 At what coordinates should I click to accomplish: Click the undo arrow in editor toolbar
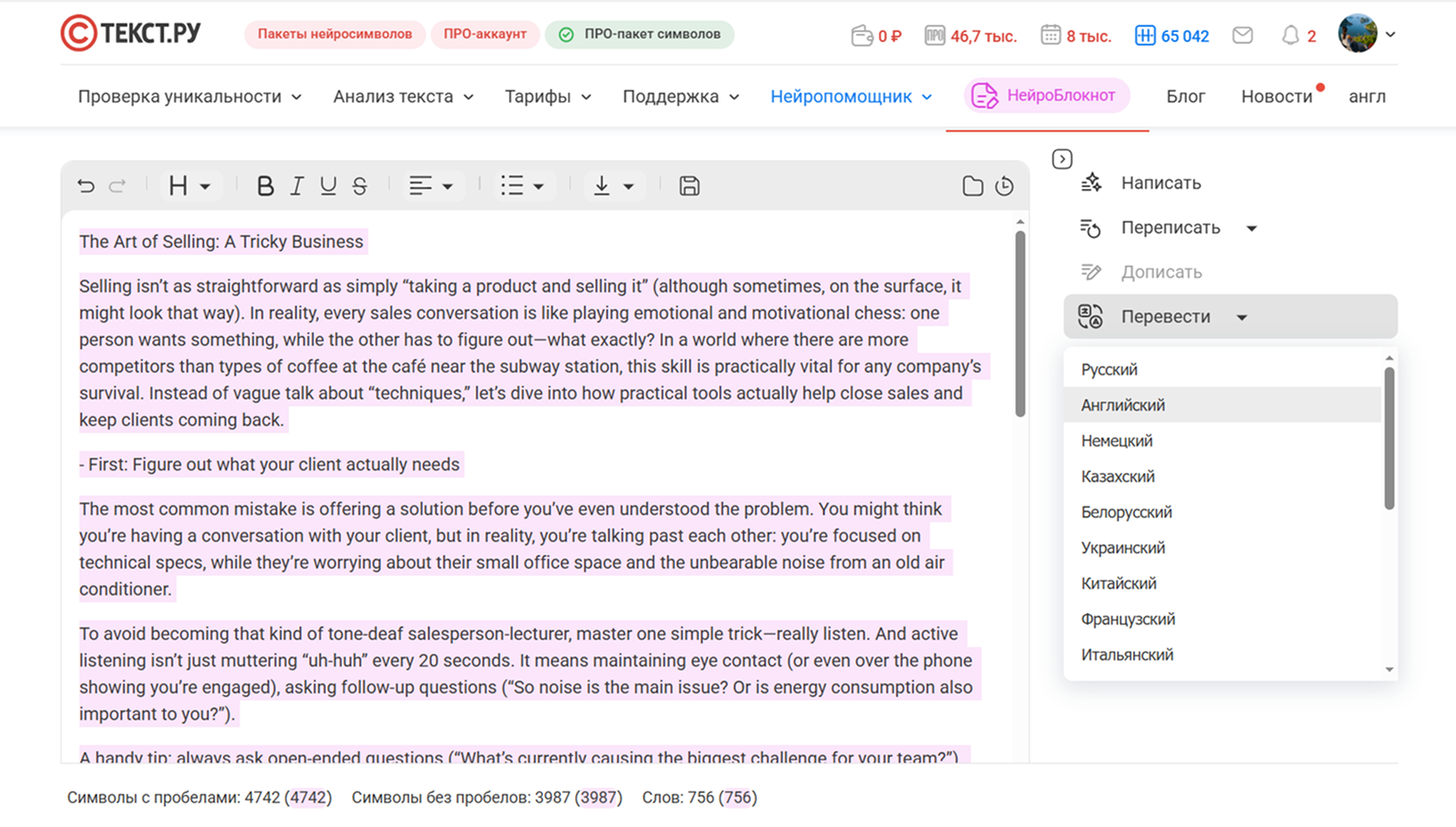coord(86,185)
